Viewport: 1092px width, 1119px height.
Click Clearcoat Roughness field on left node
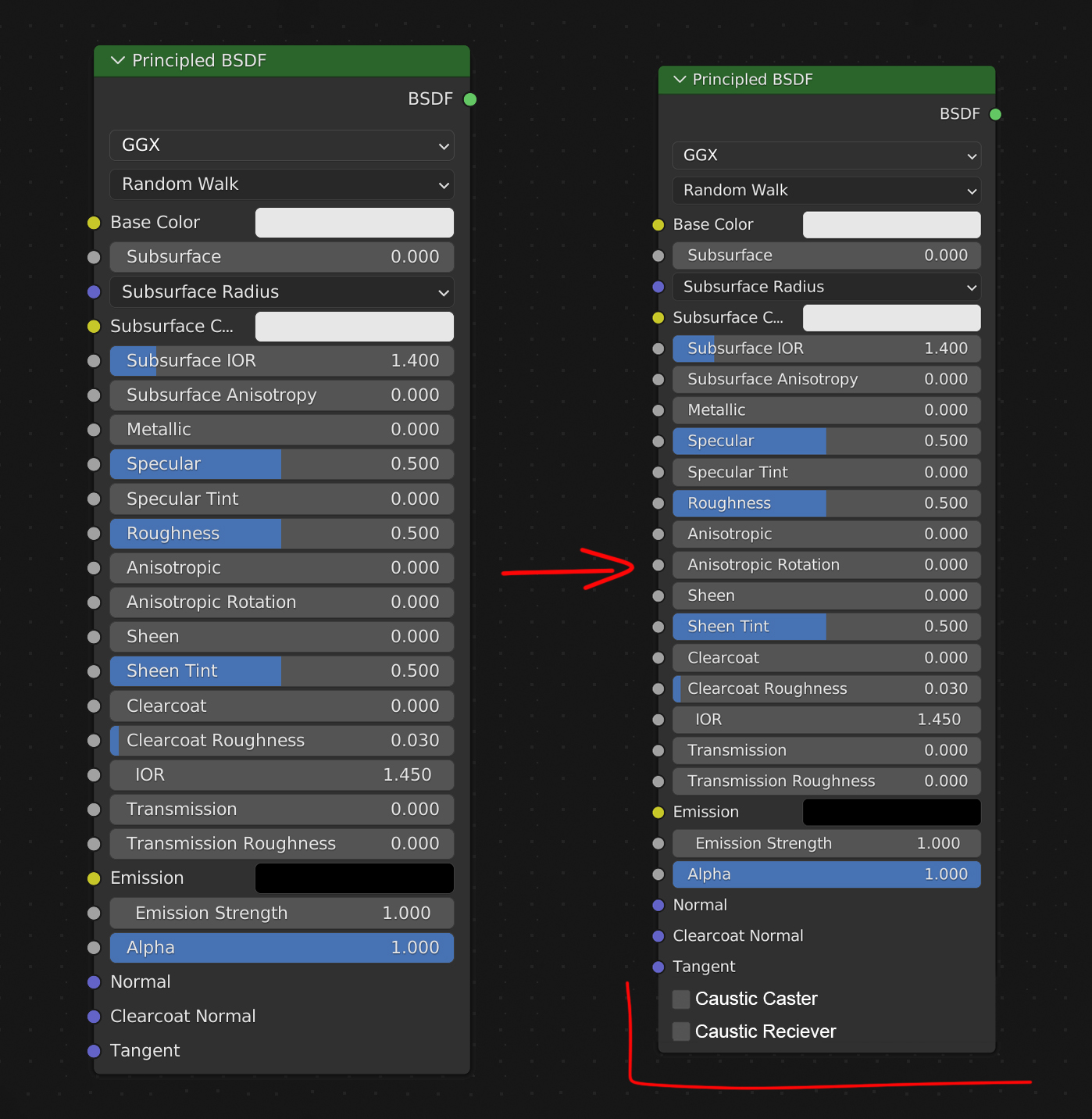282,741
